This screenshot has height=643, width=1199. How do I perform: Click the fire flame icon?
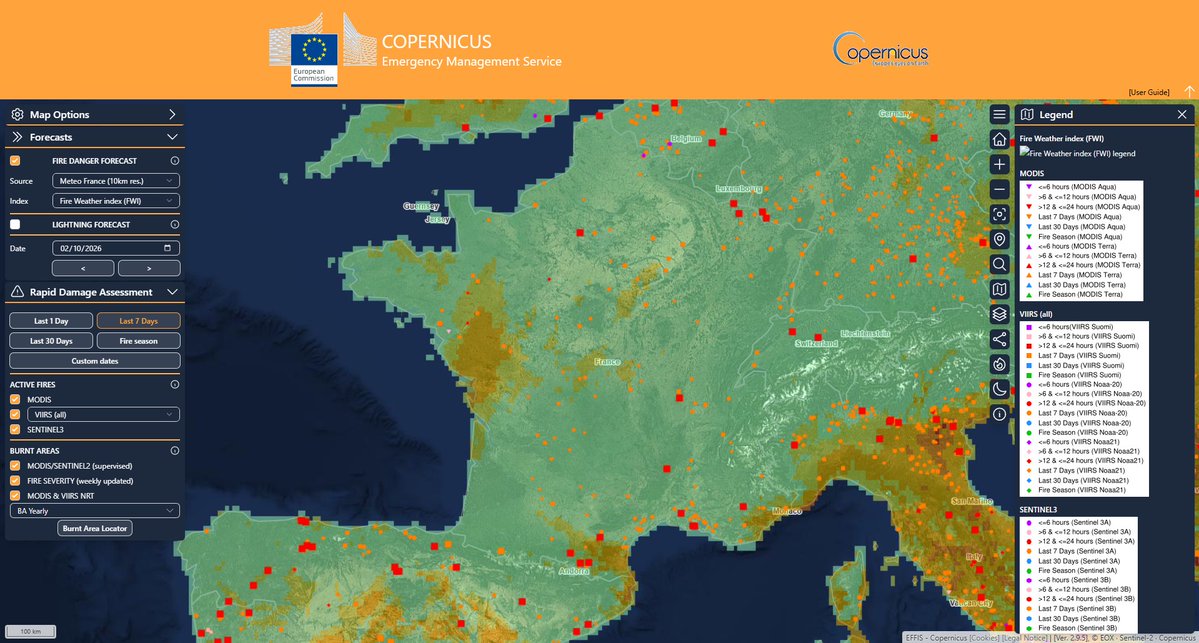[x=999, y=364]
